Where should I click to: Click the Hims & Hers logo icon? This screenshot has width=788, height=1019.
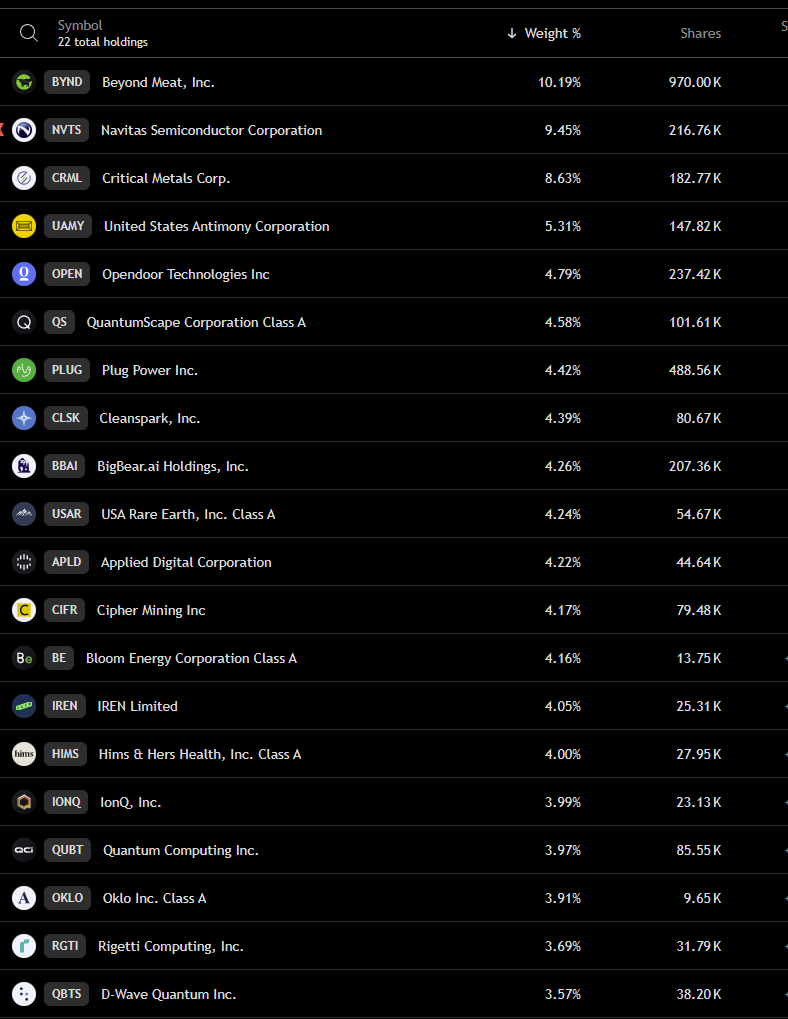point(24,754)
